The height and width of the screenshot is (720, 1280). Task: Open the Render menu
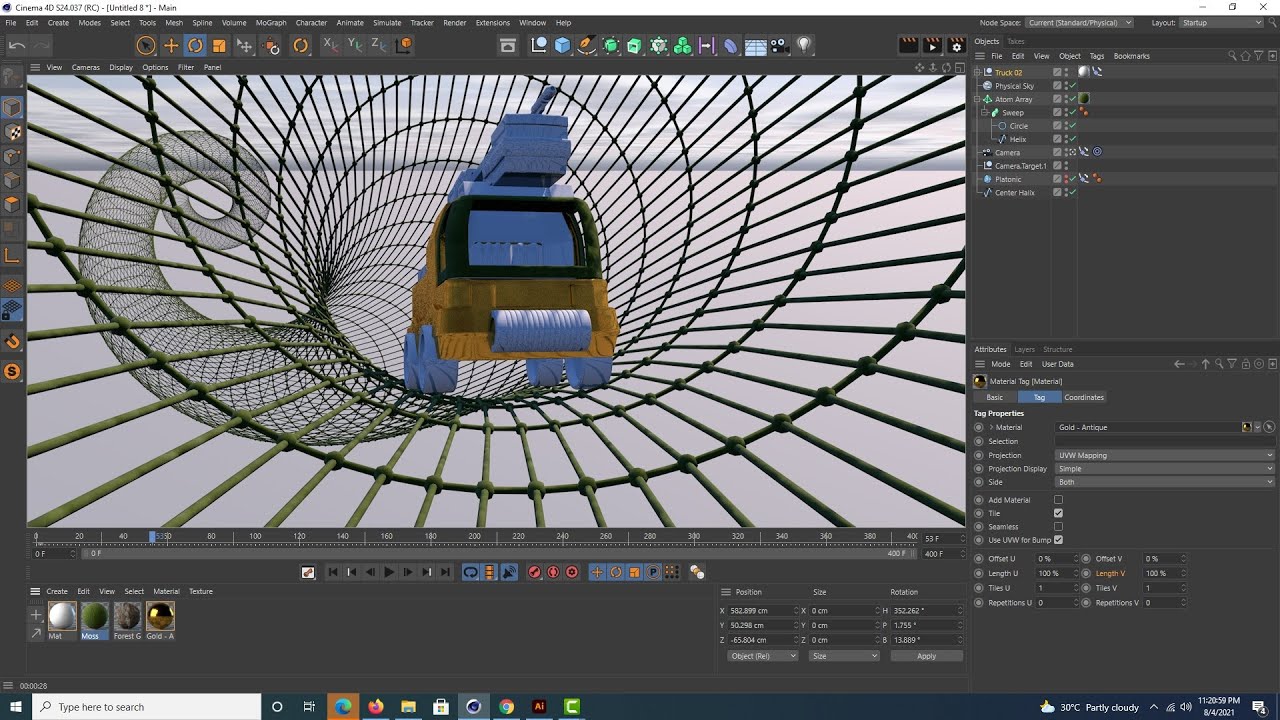pos(454,22)
